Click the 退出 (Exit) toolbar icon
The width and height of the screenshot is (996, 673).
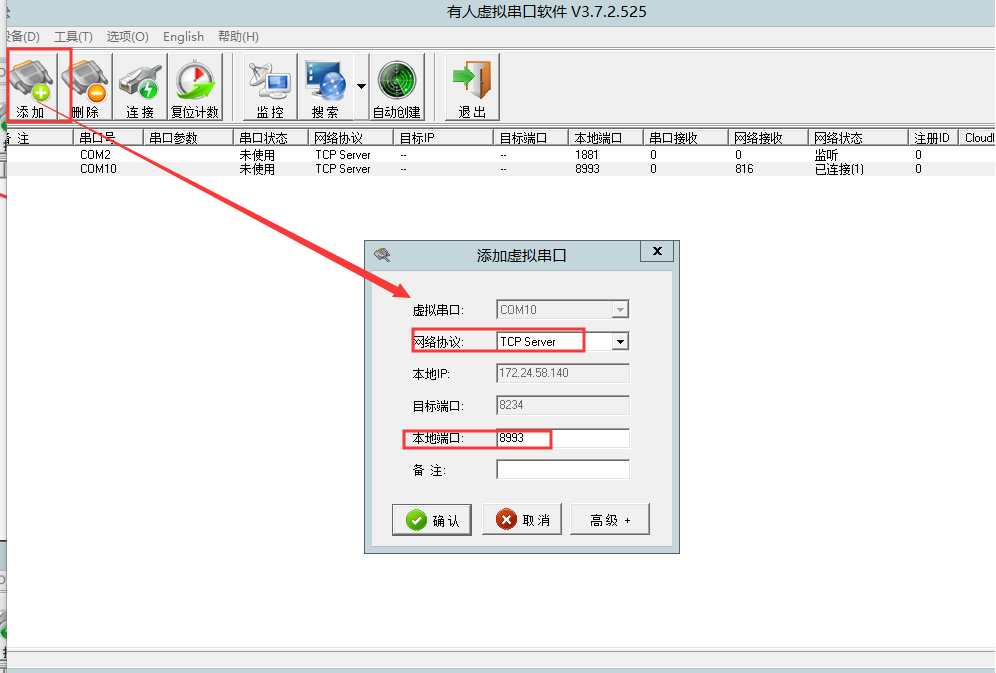[x=472, y=87]
